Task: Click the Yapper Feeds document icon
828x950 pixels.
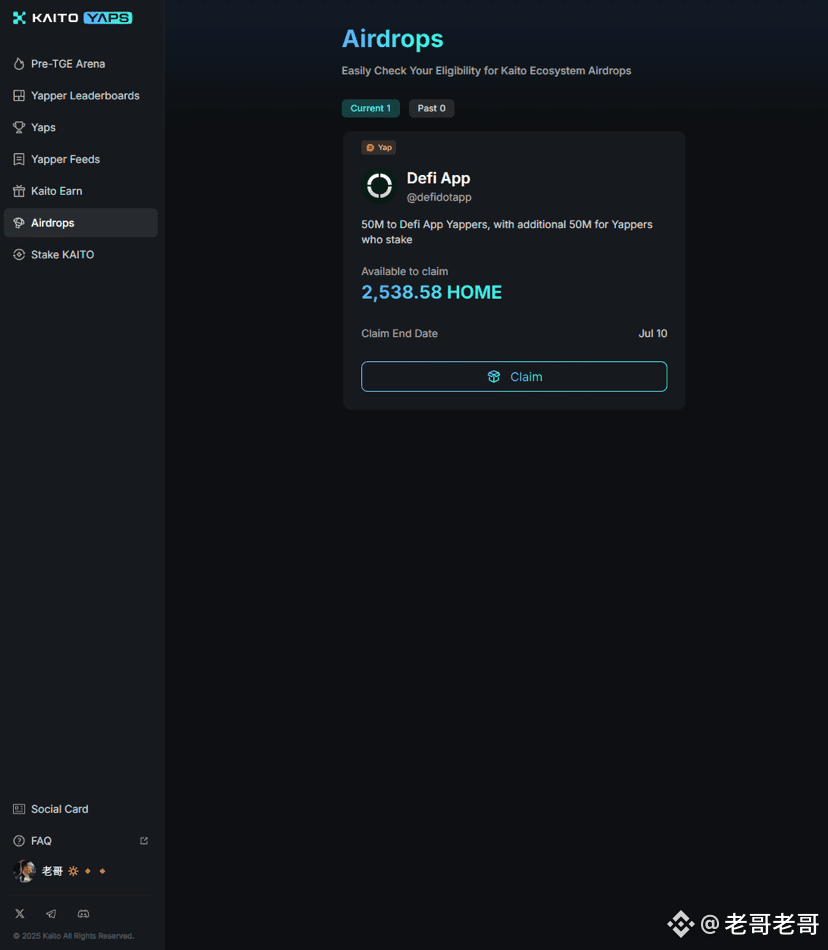Action: click(x=19, y=159)
